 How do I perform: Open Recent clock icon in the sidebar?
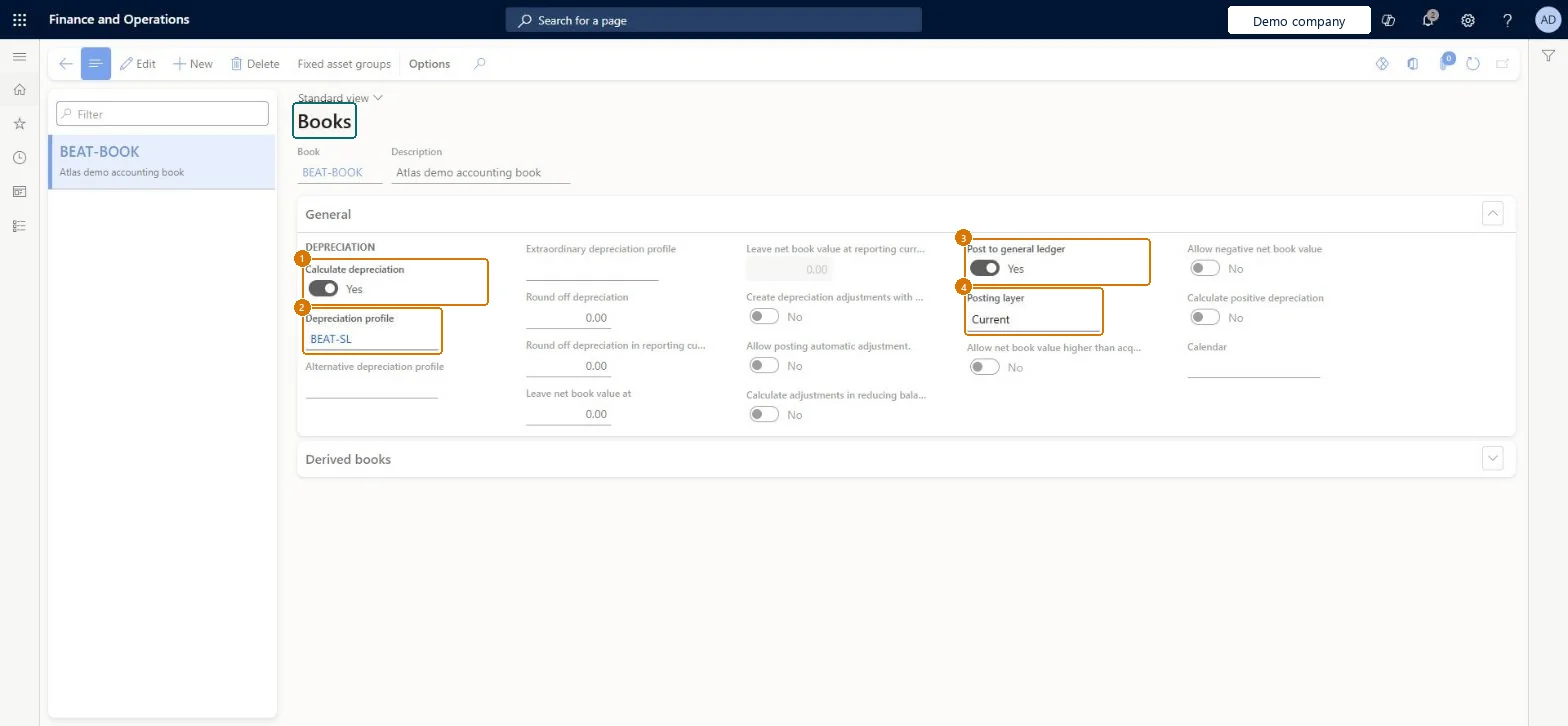point(19,158)
